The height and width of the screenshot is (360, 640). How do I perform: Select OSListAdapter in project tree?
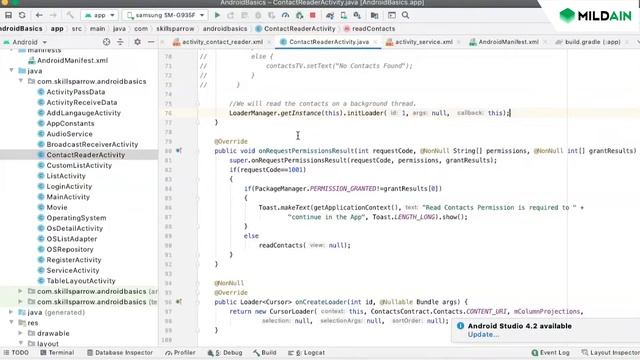[x=72, y=239]
